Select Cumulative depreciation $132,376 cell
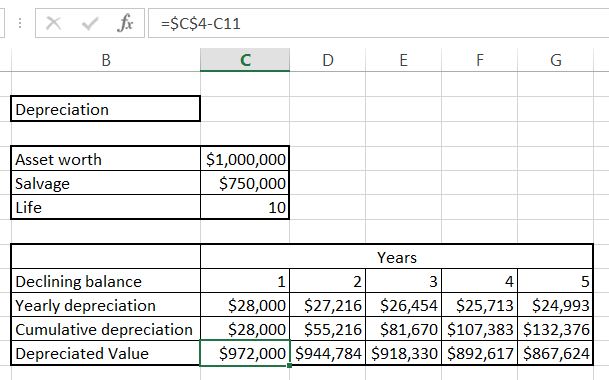Image resolution: width=609 pixels, height=380 pixels. tap(556, 329)
